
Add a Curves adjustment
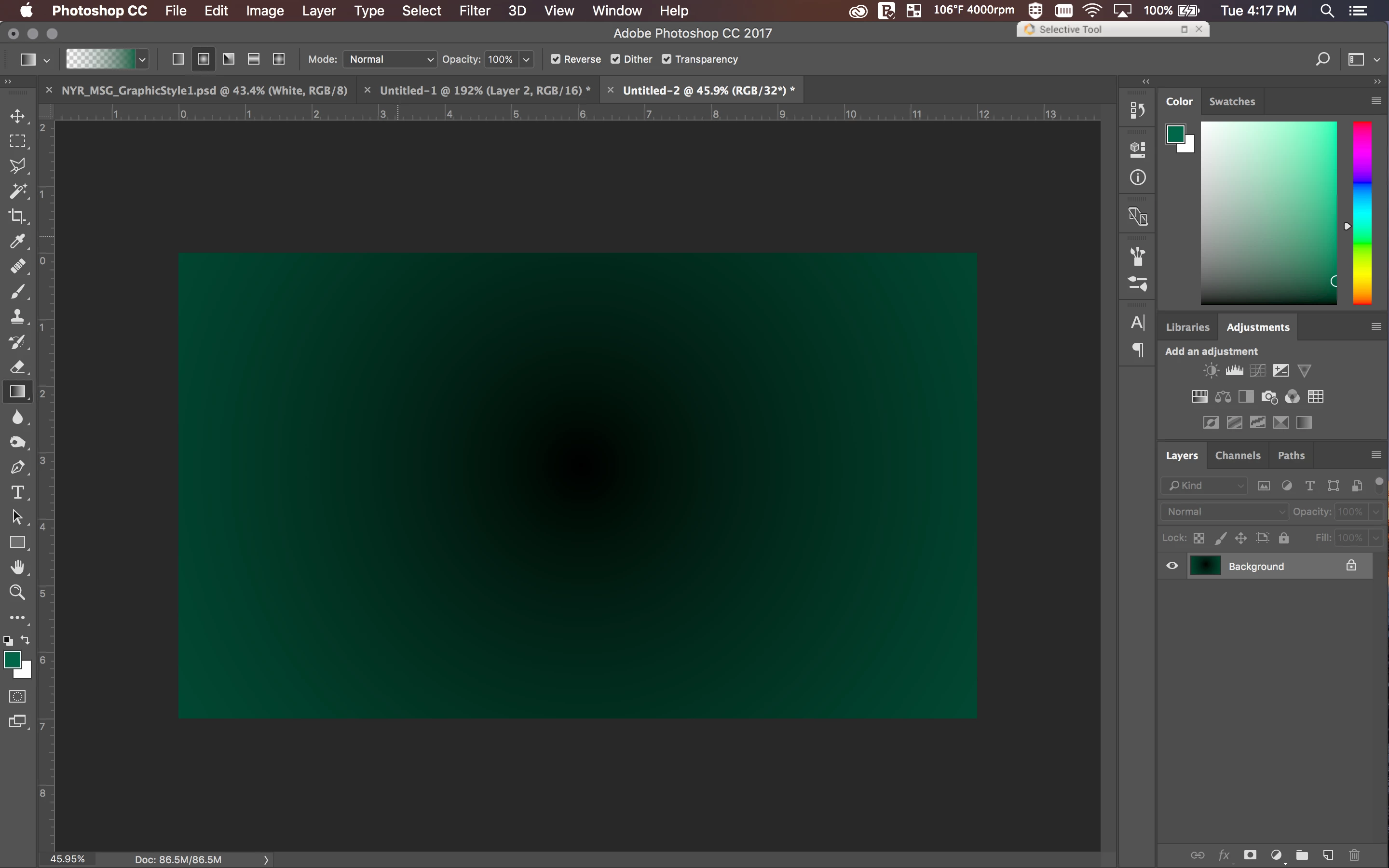click(x=1257, y=371)
